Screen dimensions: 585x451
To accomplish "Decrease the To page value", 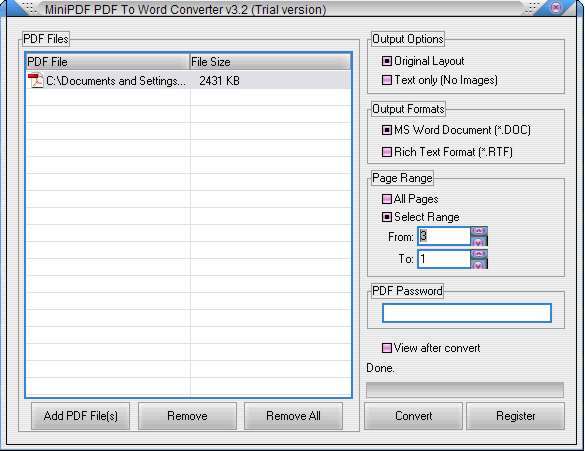I will (479, 264).
